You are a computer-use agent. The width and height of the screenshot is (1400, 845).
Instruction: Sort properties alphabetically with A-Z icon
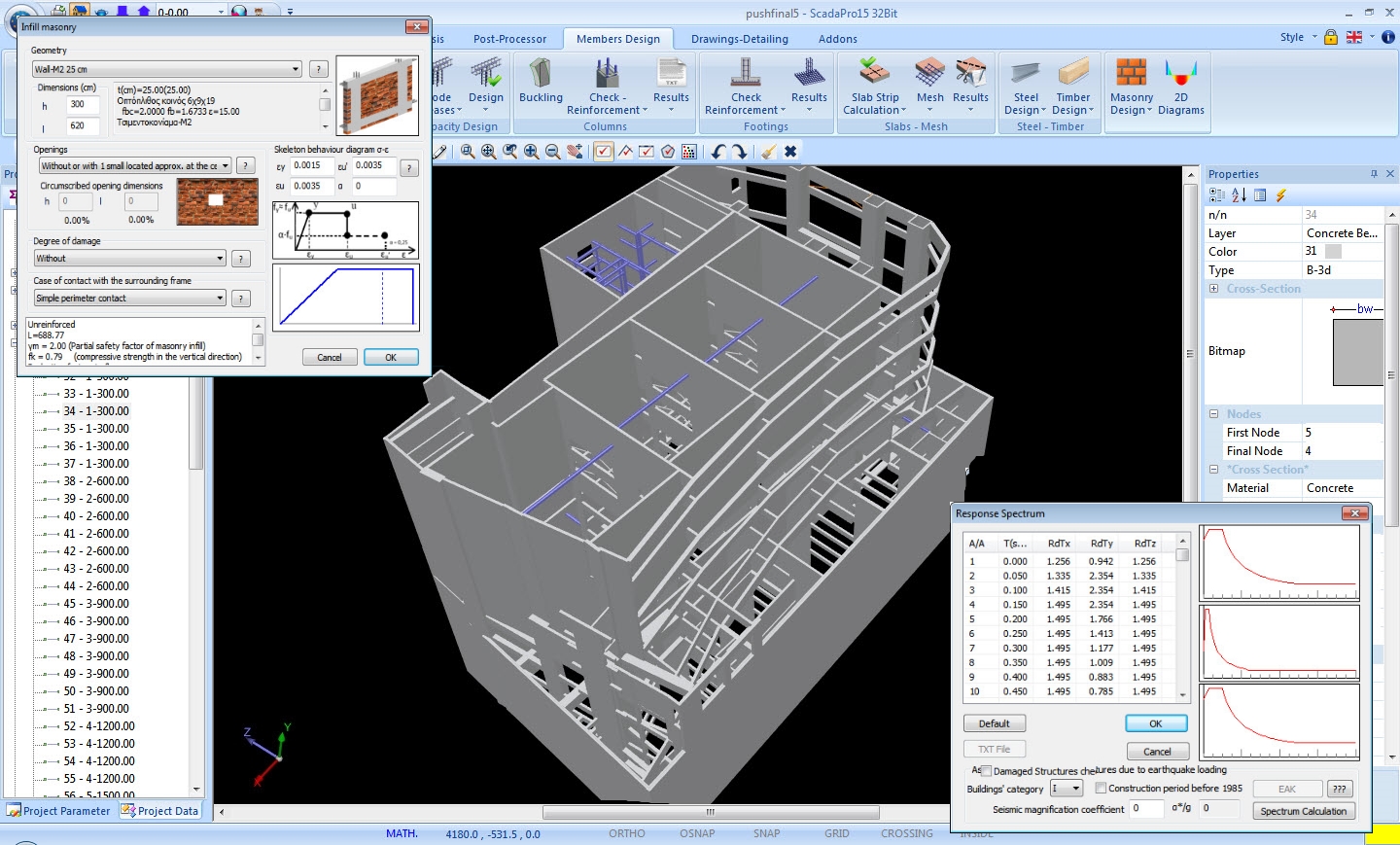click(1239, 195)
